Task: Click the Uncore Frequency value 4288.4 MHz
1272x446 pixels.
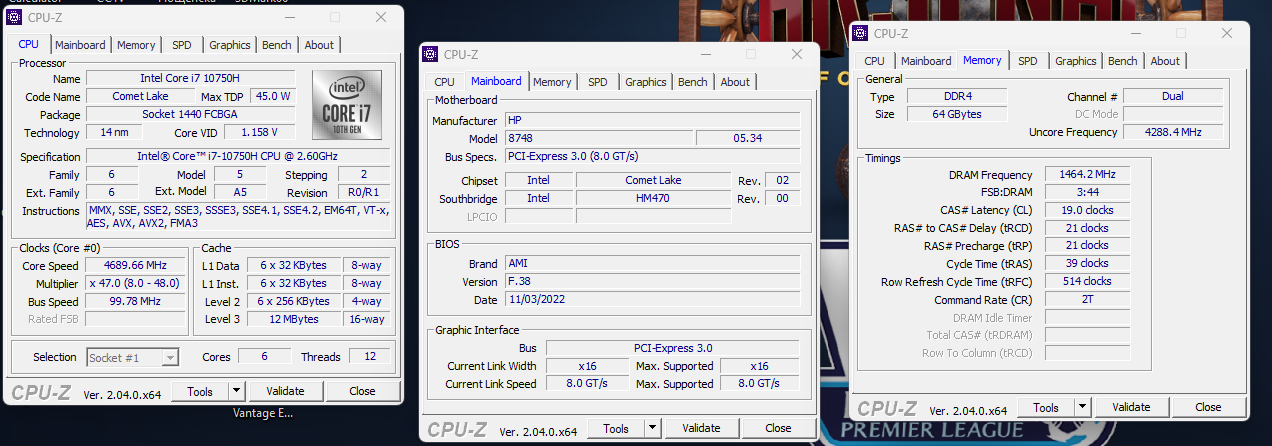Action: pyautogui.click(x=1173, y=132)
